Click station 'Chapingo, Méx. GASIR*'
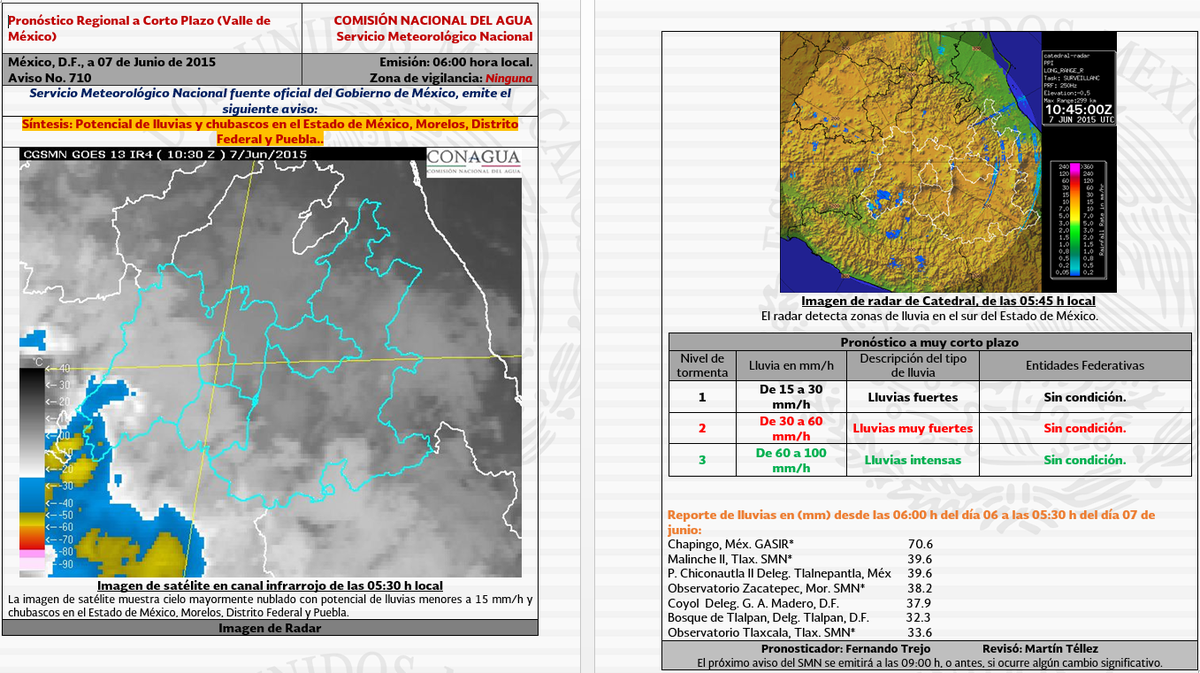 (x=731, y=544)
